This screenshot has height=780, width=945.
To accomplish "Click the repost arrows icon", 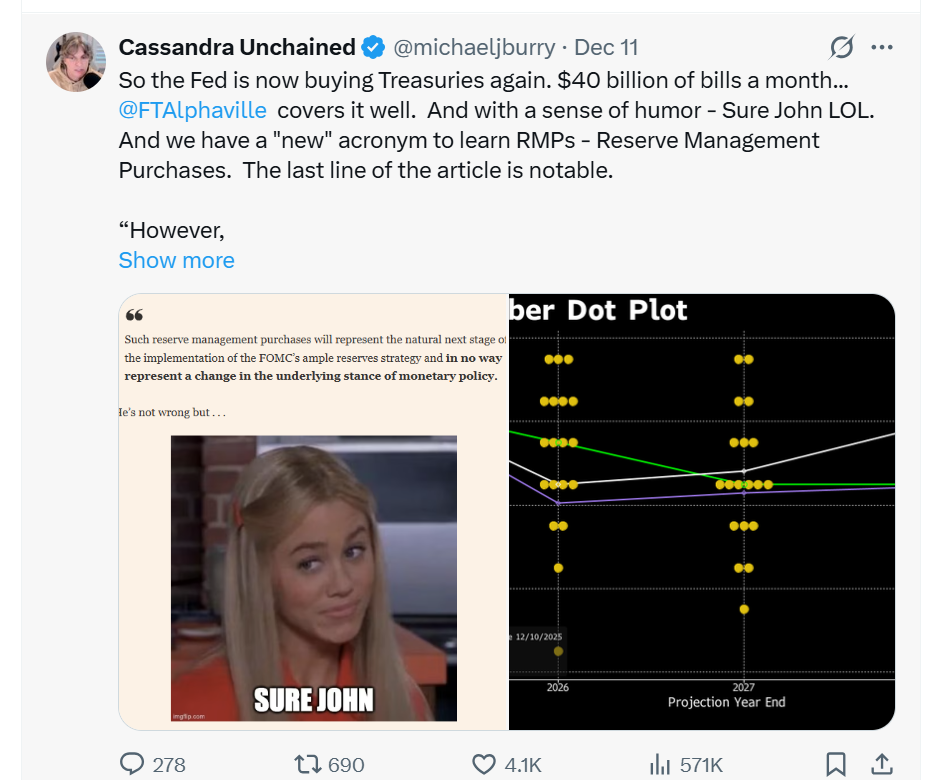I will pyautogui.click(x=307, y=765).
